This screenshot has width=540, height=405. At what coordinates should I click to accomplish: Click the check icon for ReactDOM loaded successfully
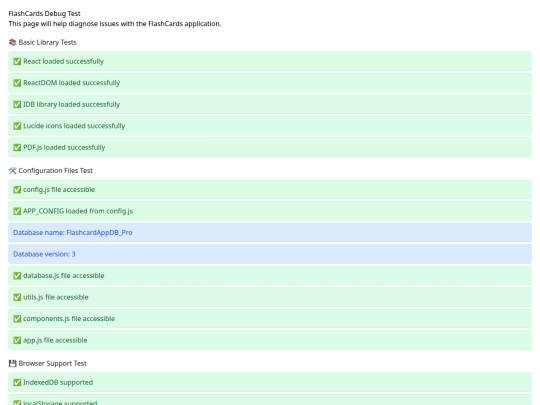point(17,83)
